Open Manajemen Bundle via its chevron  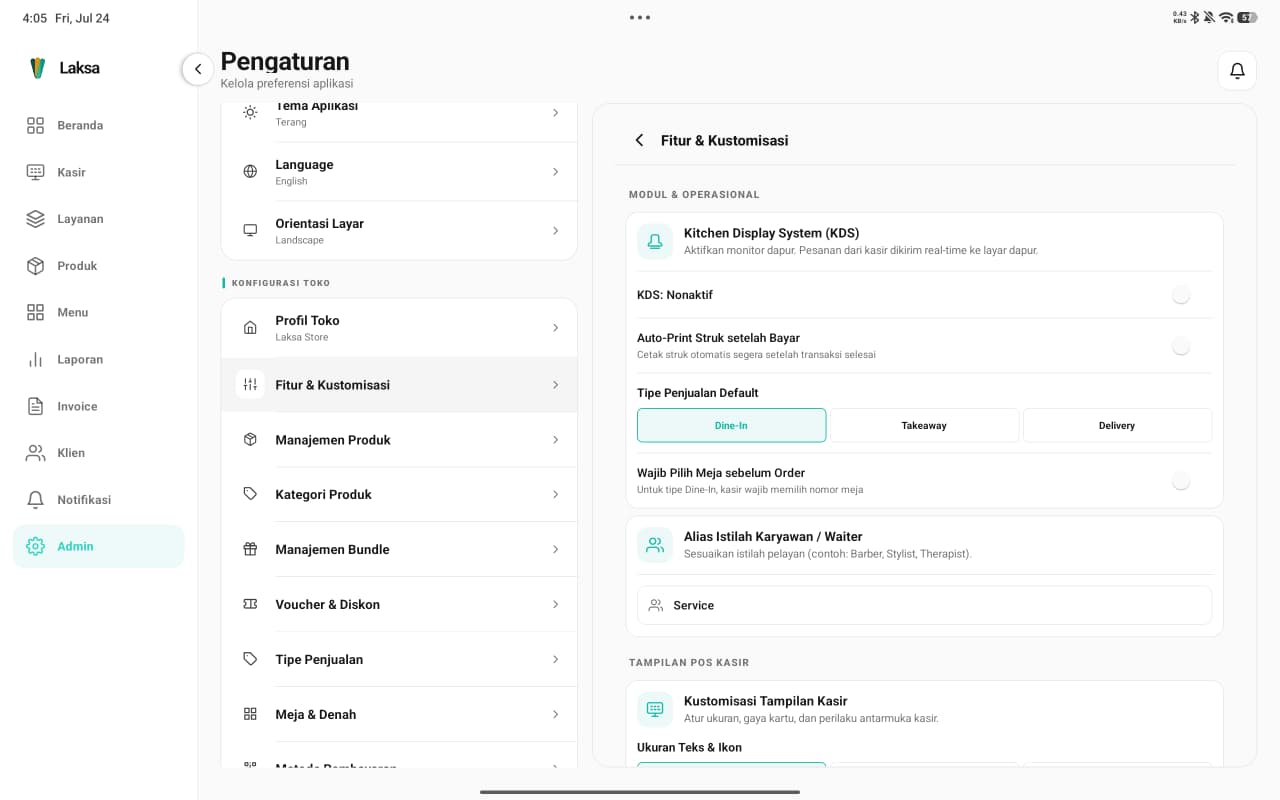coord(556,550)
